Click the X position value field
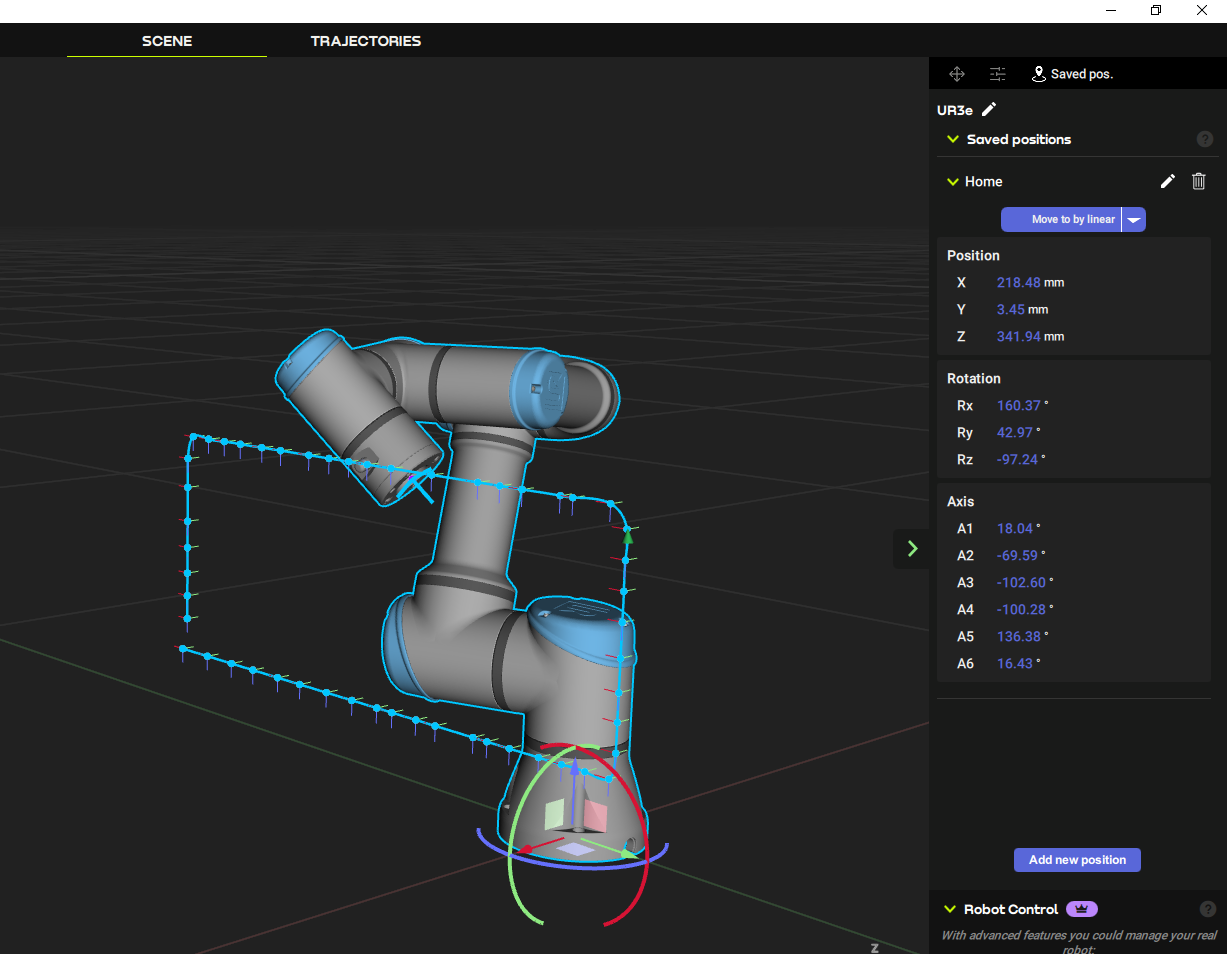The width and height of the screenshot is (1227, 954). tap(1018, 282)
